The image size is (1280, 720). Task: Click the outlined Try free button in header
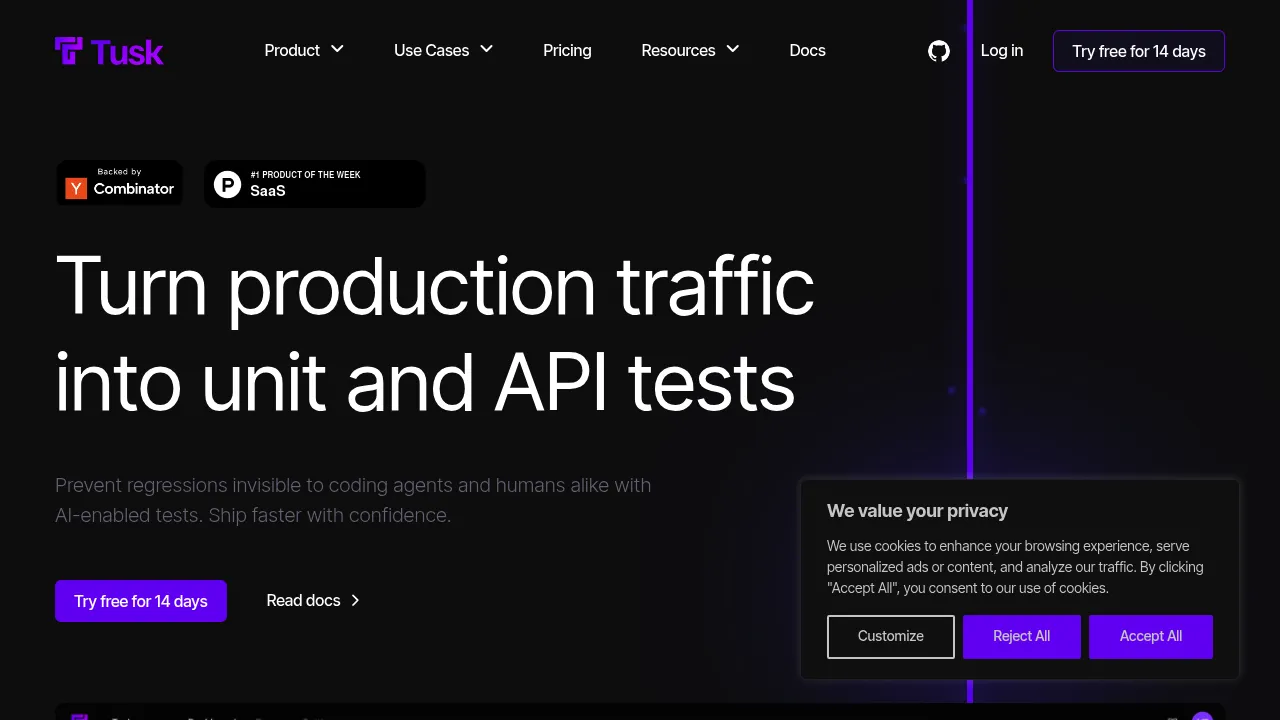click(x=1139, y=51)
